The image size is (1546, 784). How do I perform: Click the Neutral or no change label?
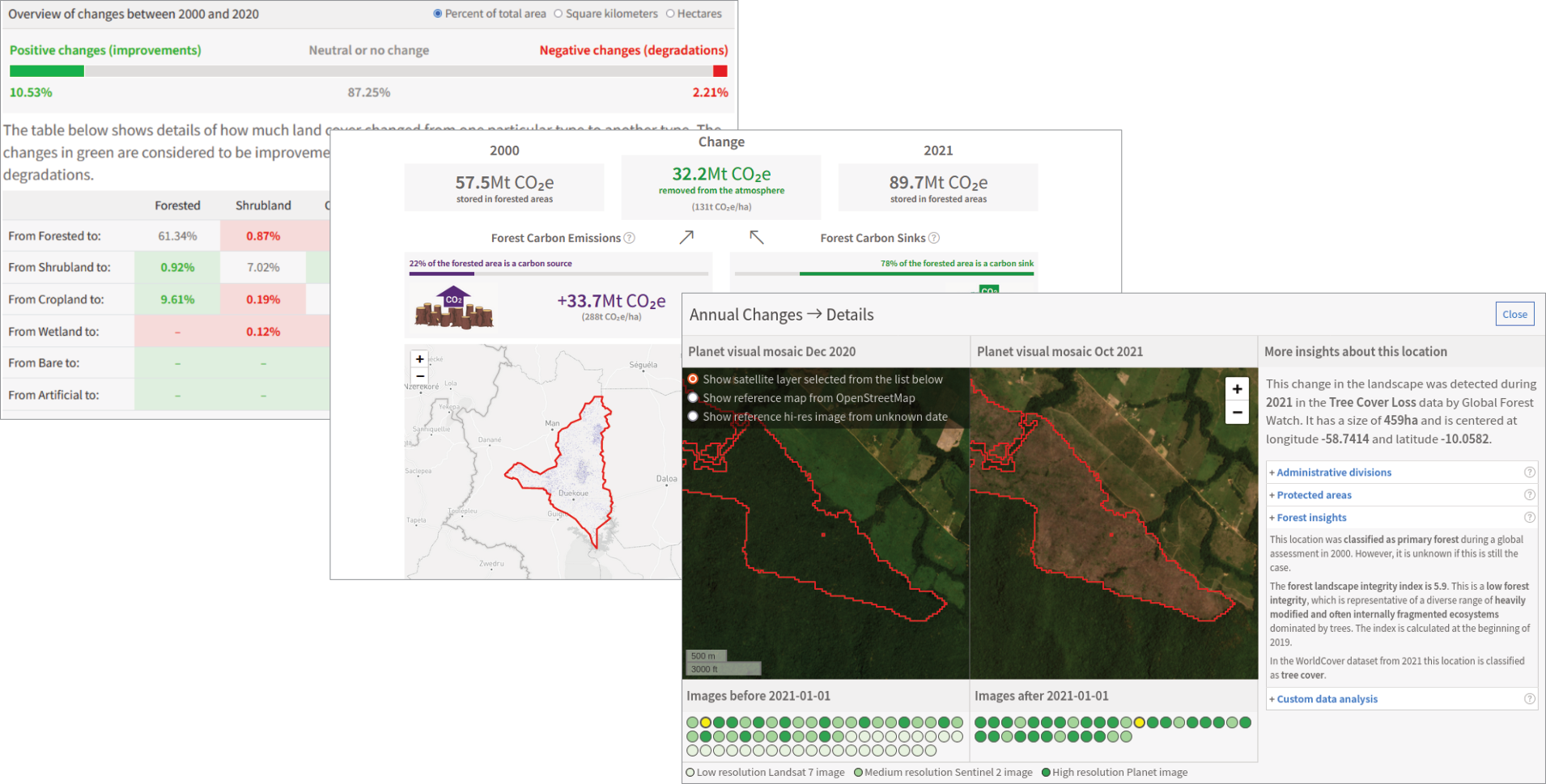tap(369, 50)
